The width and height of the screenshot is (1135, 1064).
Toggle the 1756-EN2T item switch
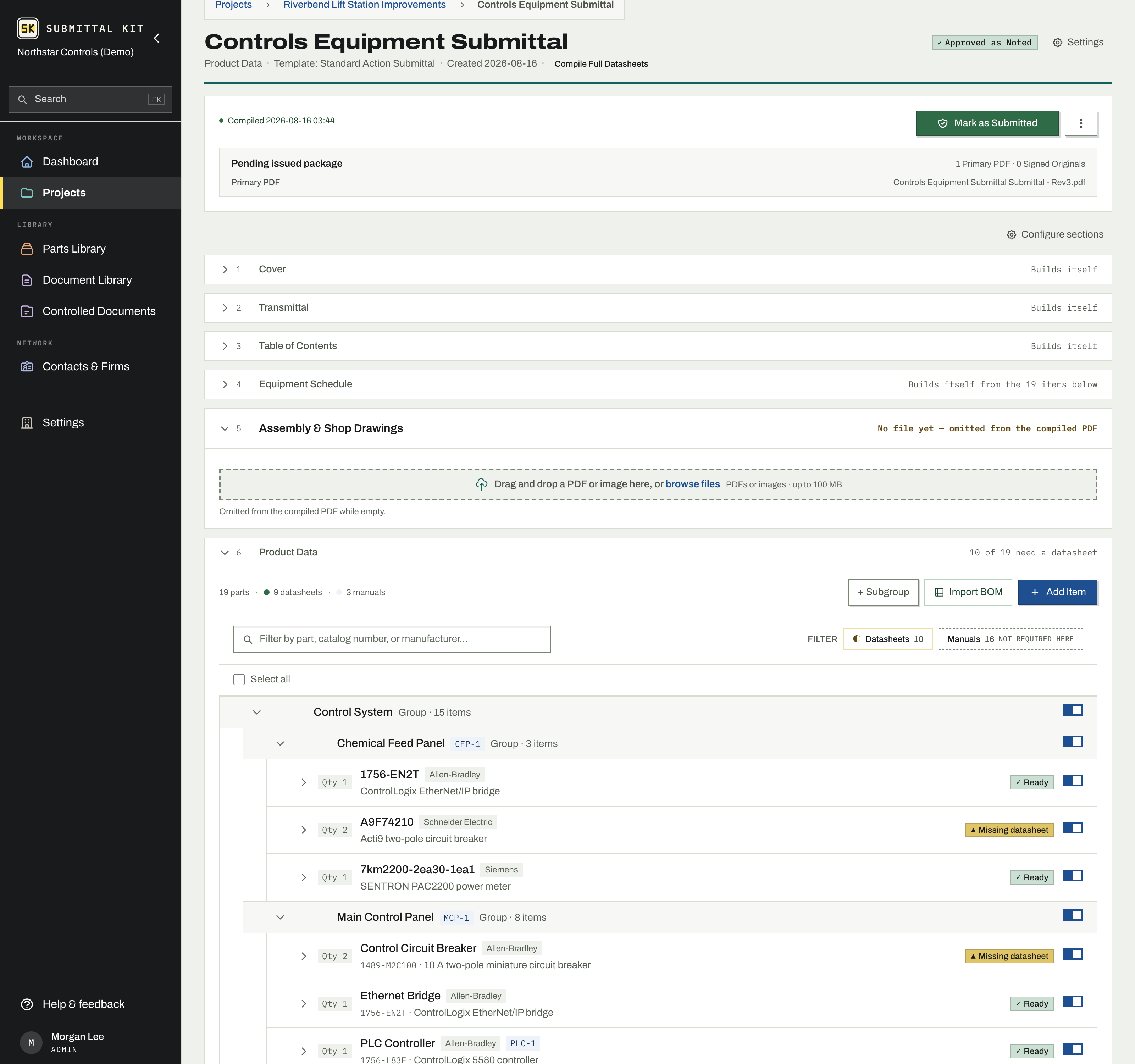(x=1072, y=780)
